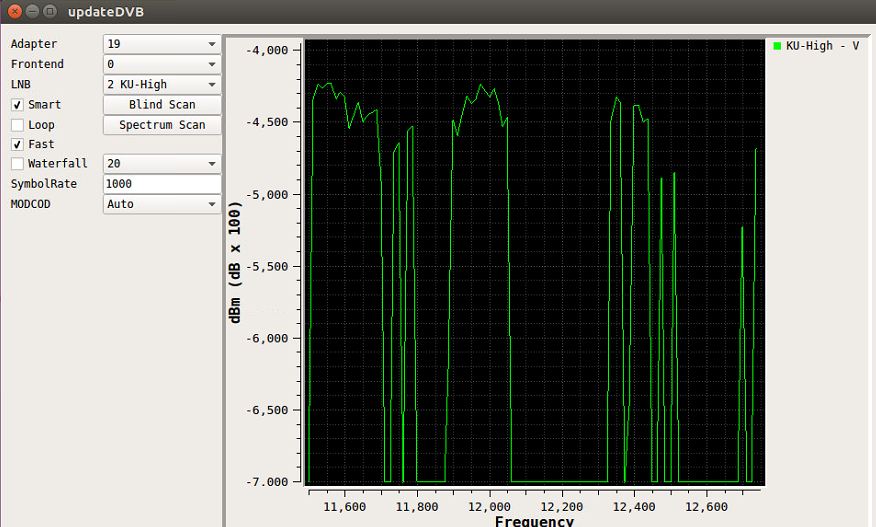Image resolution: width=876 pixels, height=527 pixels.
Task: Open the Adapter dropdown showing 19
Action: coord(162,44)
